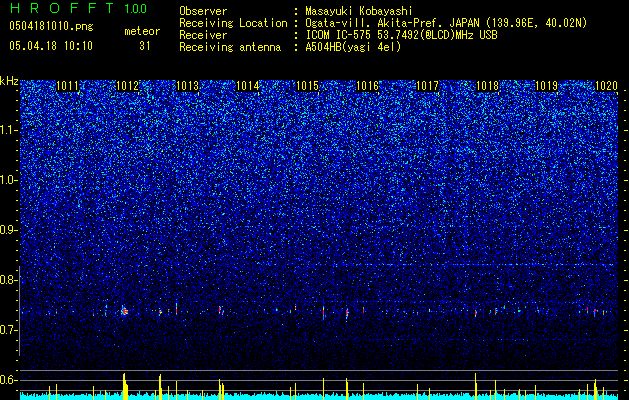The width and height of the screenshot is (629, 400).
Task: Select the A504HB(yagi 4el) antenna text
Action: tap(353, 47)
